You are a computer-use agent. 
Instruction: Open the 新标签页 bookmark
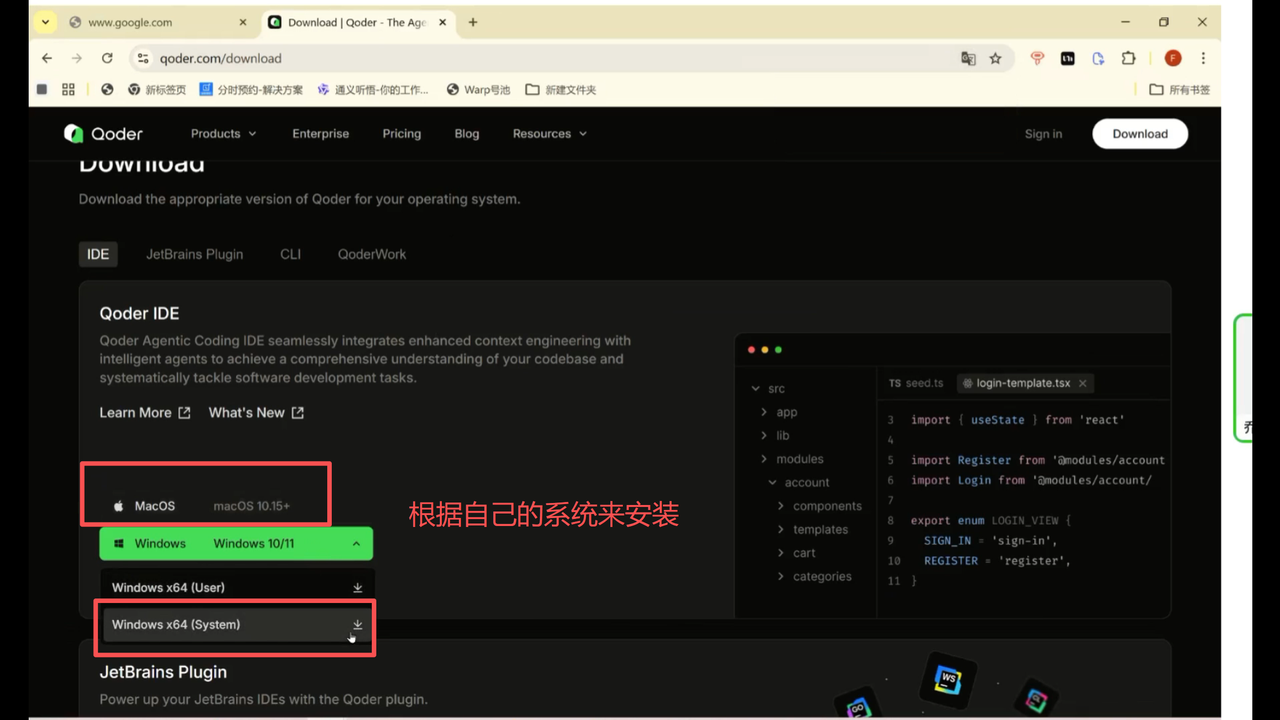[x=157, y=89]
